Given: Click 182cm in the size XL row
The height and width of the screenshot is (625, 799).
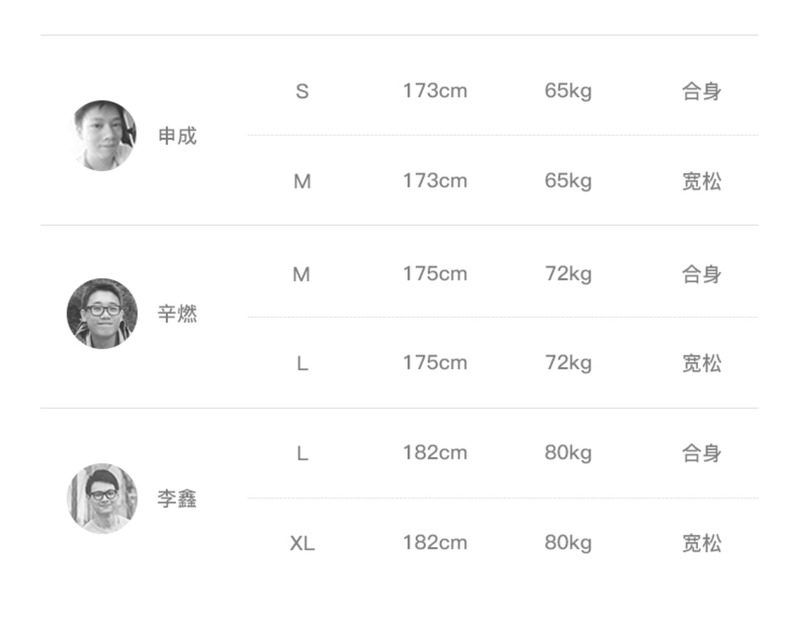Looking at the screenshot, I should pos(435,543).
